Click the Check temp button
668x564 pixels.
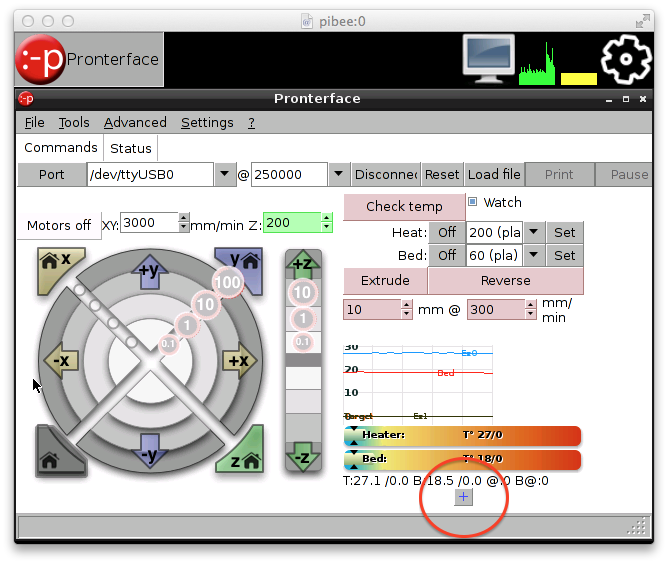coord(404,207)
